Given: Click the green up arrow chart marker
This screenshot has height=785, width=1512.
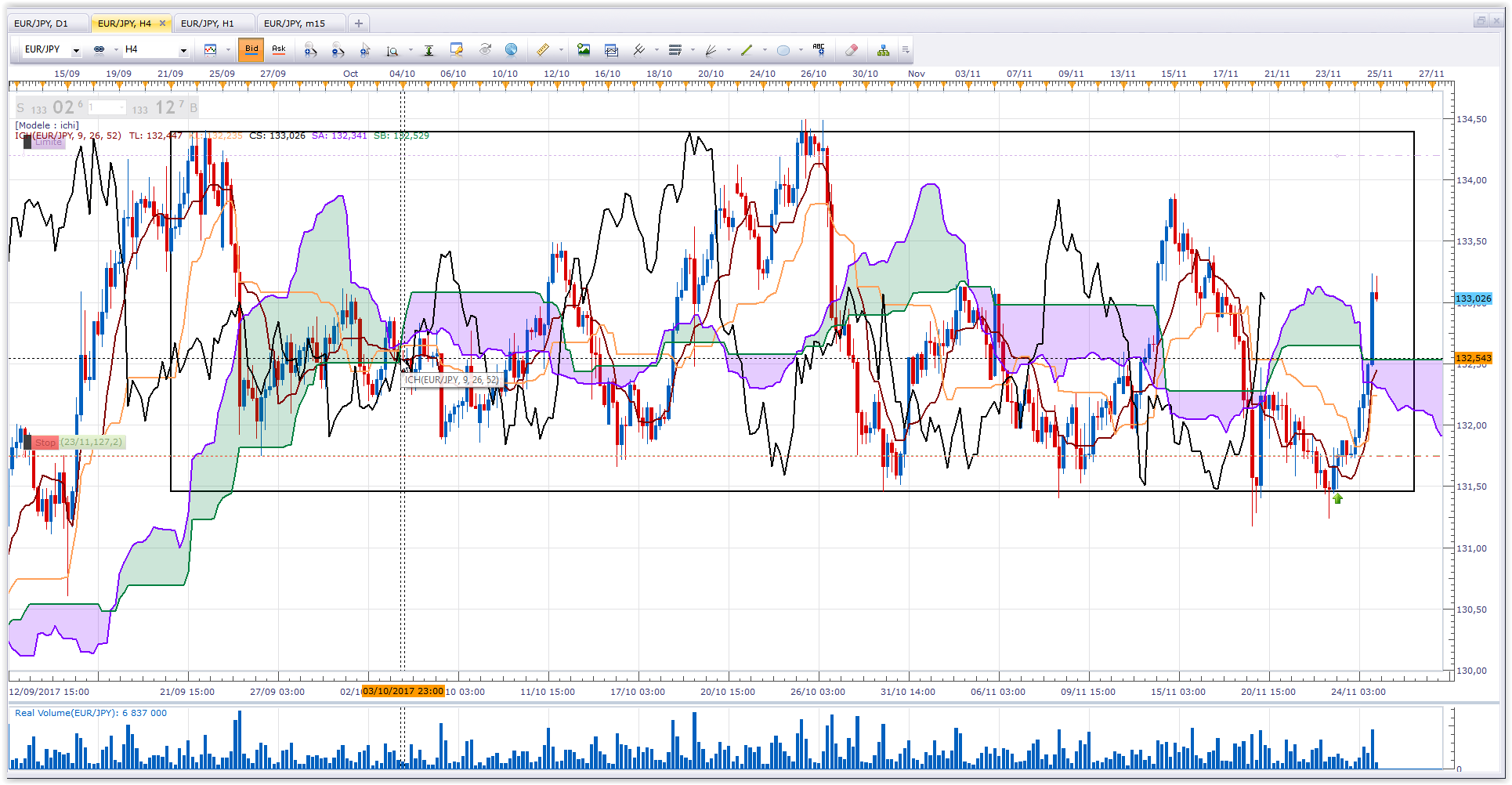Looking at the screenshot, I should 1338,498.
